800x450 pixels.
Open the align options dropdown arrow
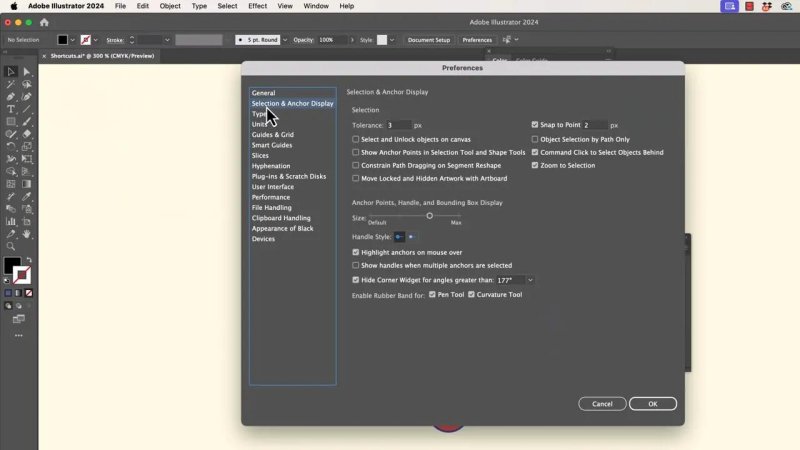(x=516, y=40)
